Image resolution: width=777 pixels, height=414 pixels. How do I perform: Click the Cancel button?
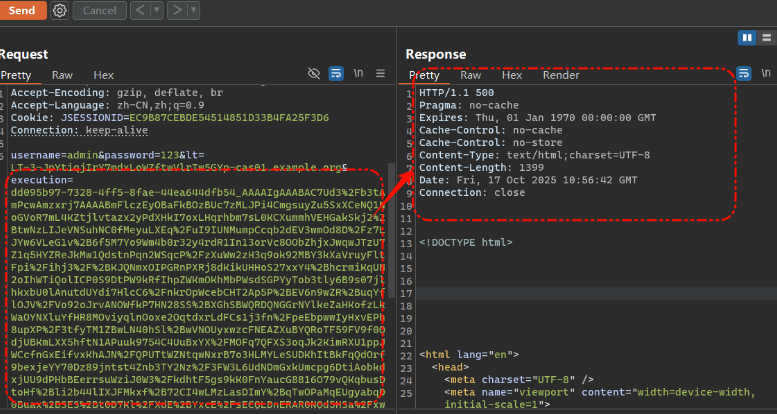100,10
